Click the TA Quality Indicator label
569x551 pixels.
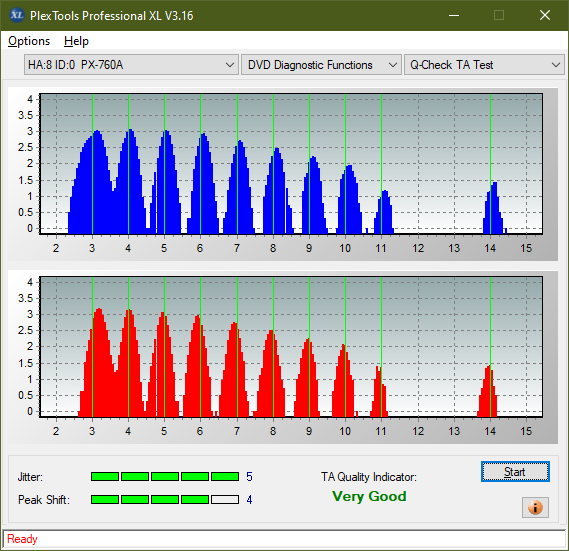[x=369, y=477]
